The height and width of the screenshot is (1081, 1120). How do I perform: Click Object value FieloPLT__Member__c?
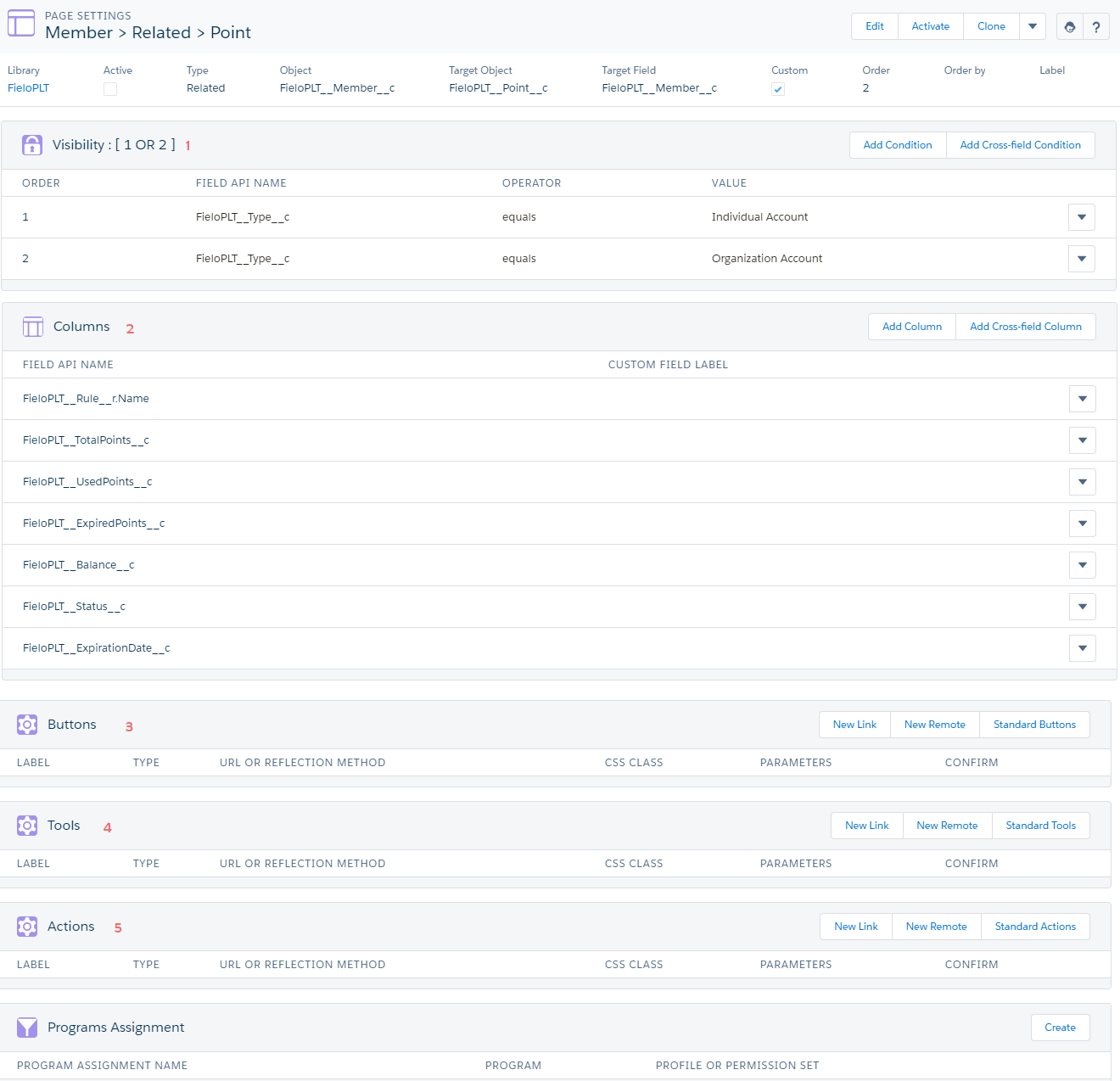pyautogui.click(x=337, y=88)
